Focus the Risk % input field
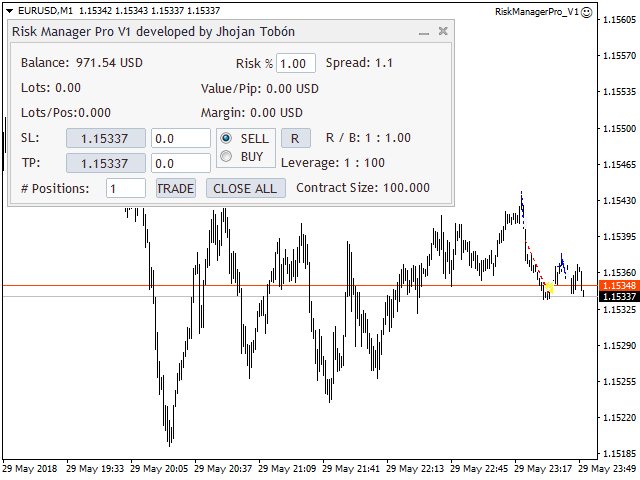 [296, 63]
